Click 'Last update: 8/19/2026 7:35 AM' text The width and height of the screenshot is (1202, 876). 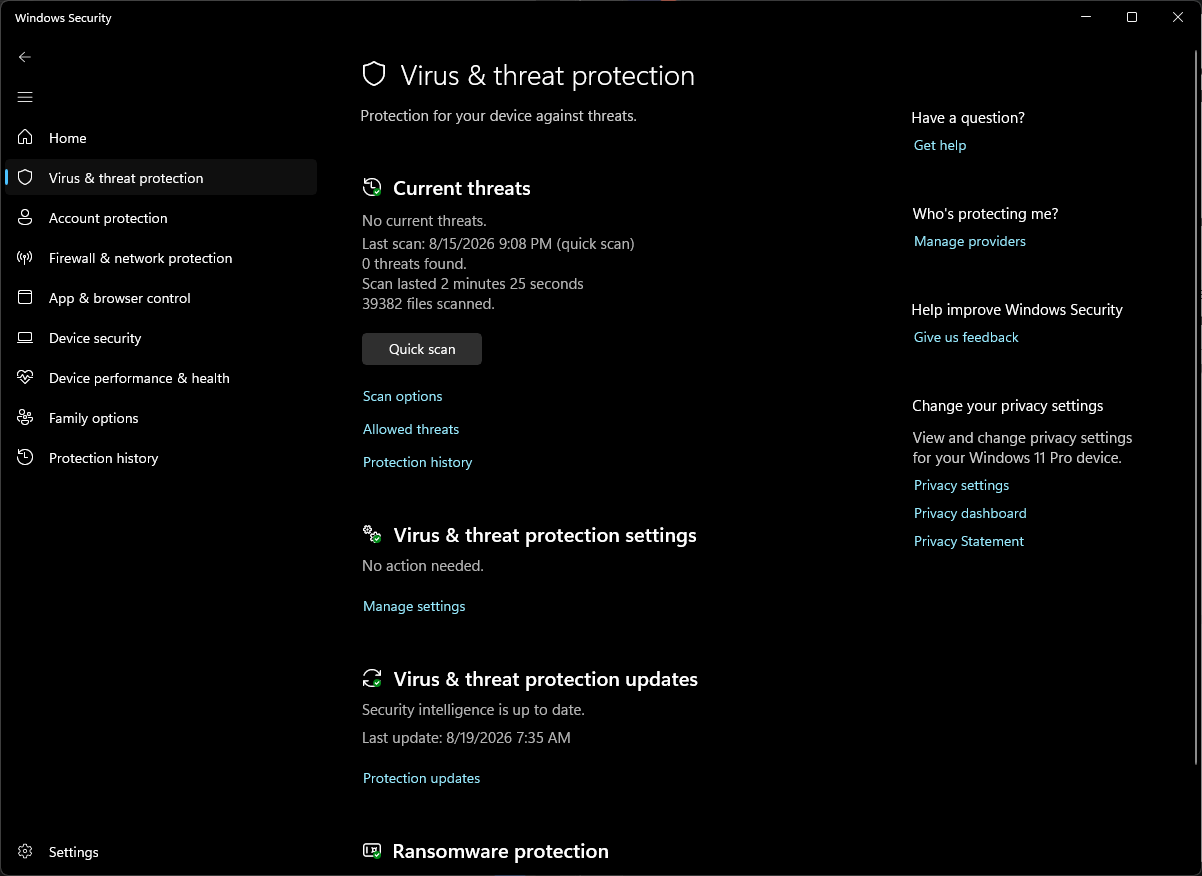pyautogui.click(x=466, y=738)
